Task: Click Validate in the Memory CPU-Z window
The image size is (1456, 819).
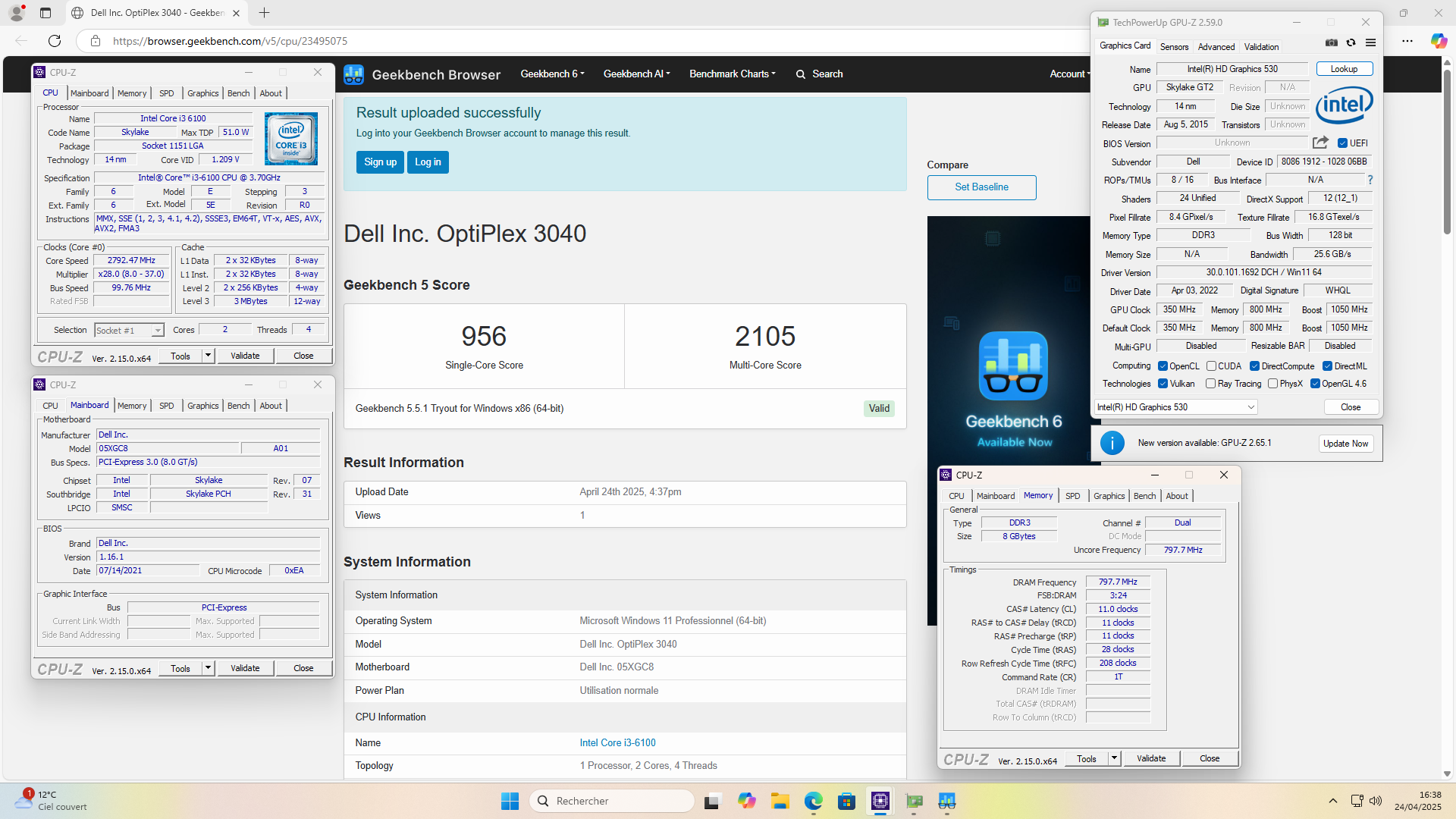Action: pyautogui.click(x=1151, y=758)
